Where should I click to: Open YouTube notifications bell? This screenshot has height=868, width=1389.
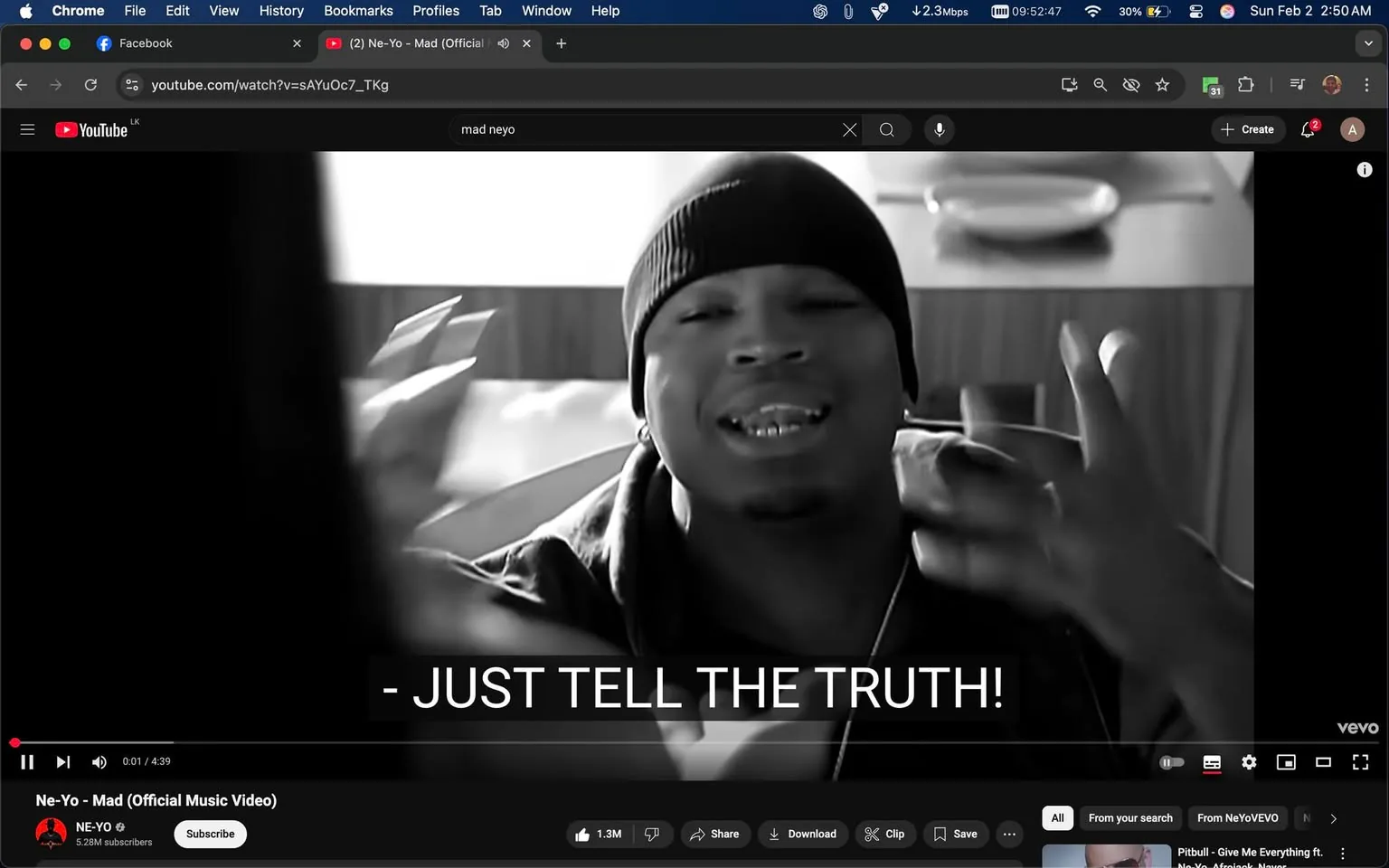(1307, 129)
